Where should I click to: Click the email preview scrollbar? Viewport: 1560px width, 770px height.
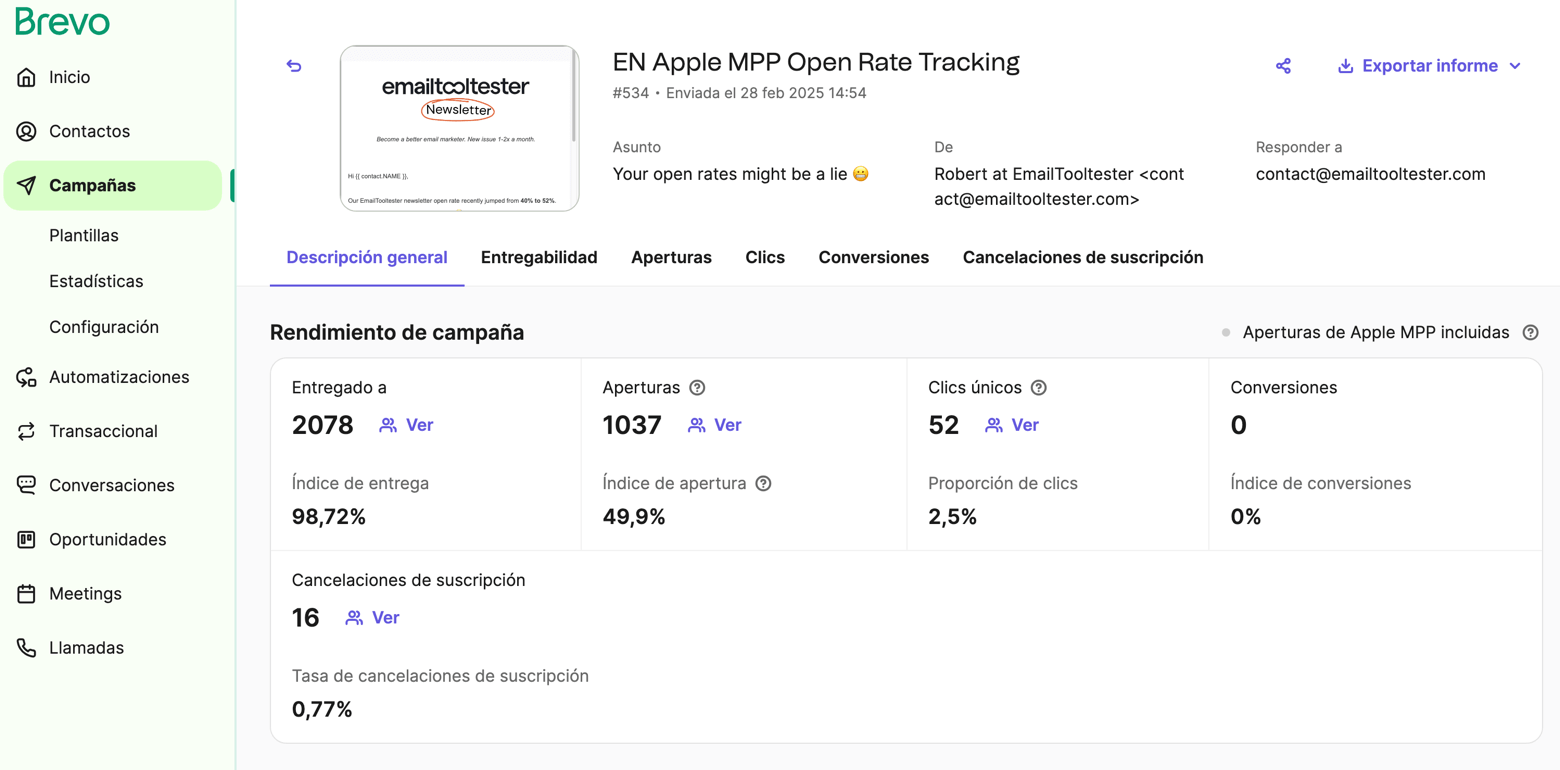pos(573,95)
